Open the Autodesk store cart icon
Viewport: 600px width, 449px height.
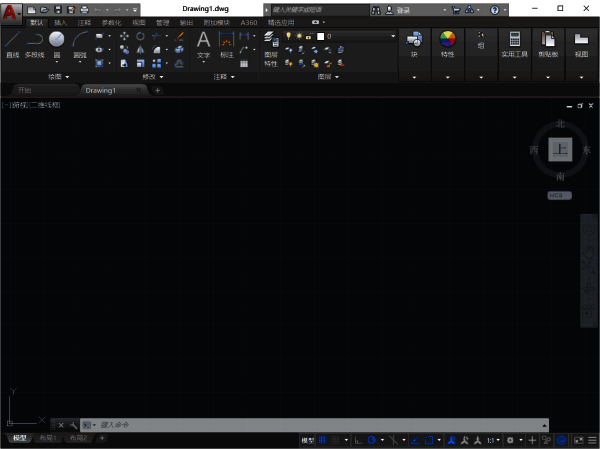point(456,10)
